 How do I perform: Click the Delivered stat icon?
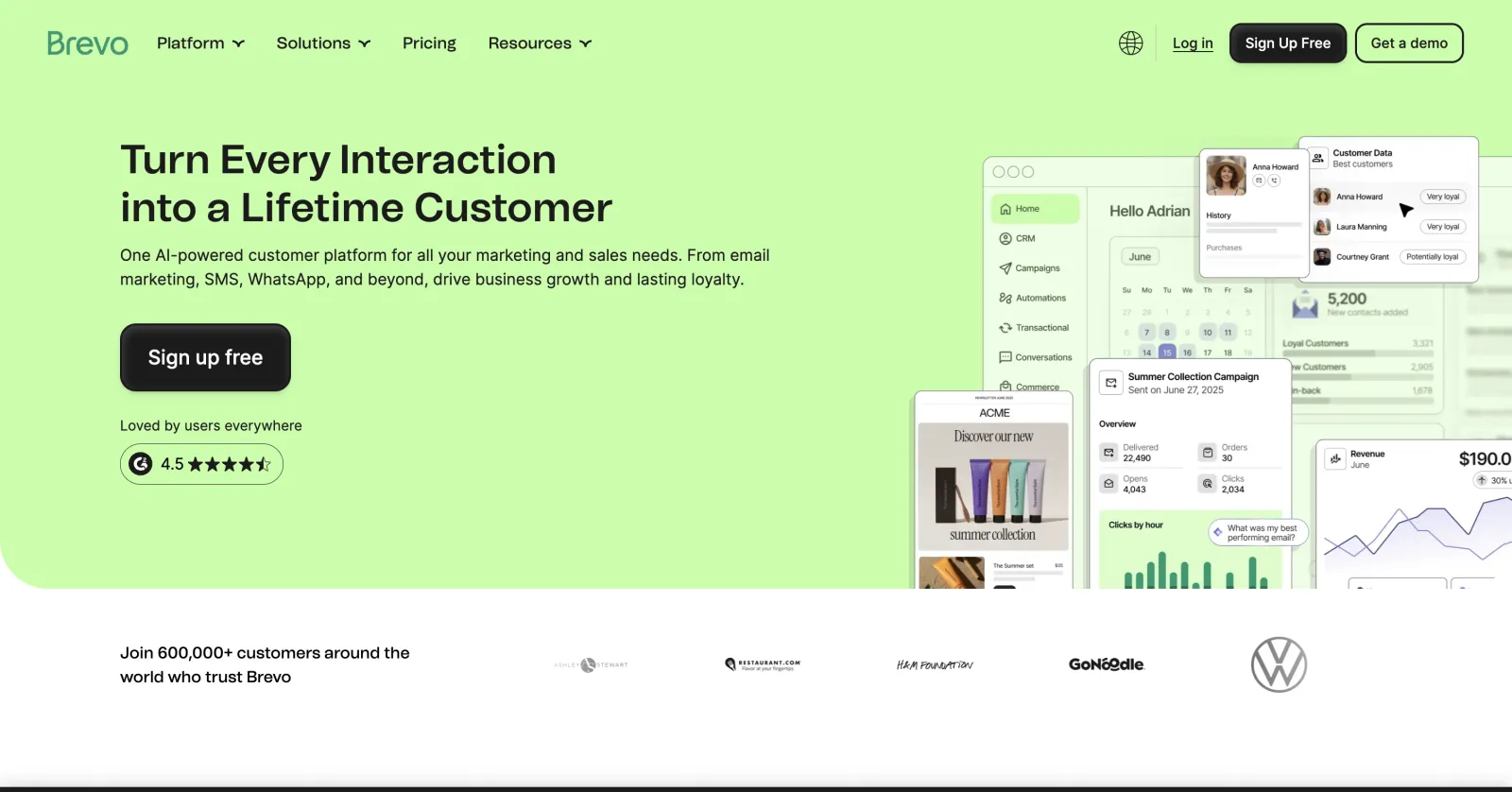1109,453
